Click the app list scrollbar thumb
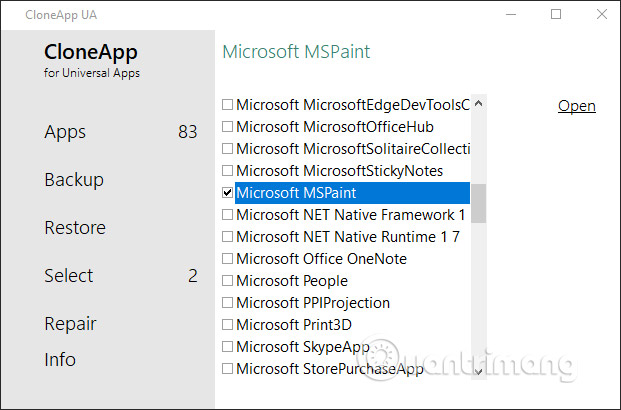The width and height of the screenshot is (621, 410). [478, 203]
